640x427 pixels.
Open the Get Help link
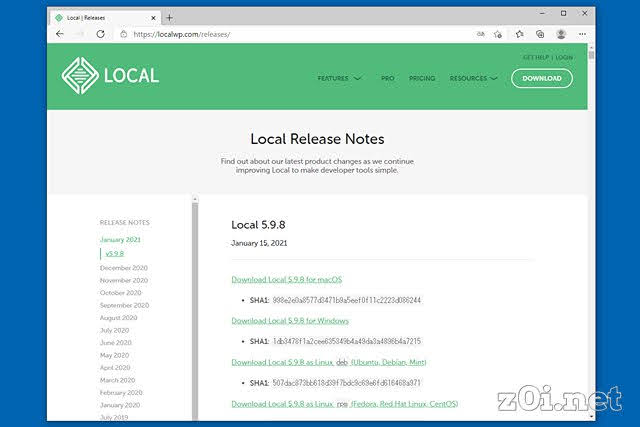(536, 58)
